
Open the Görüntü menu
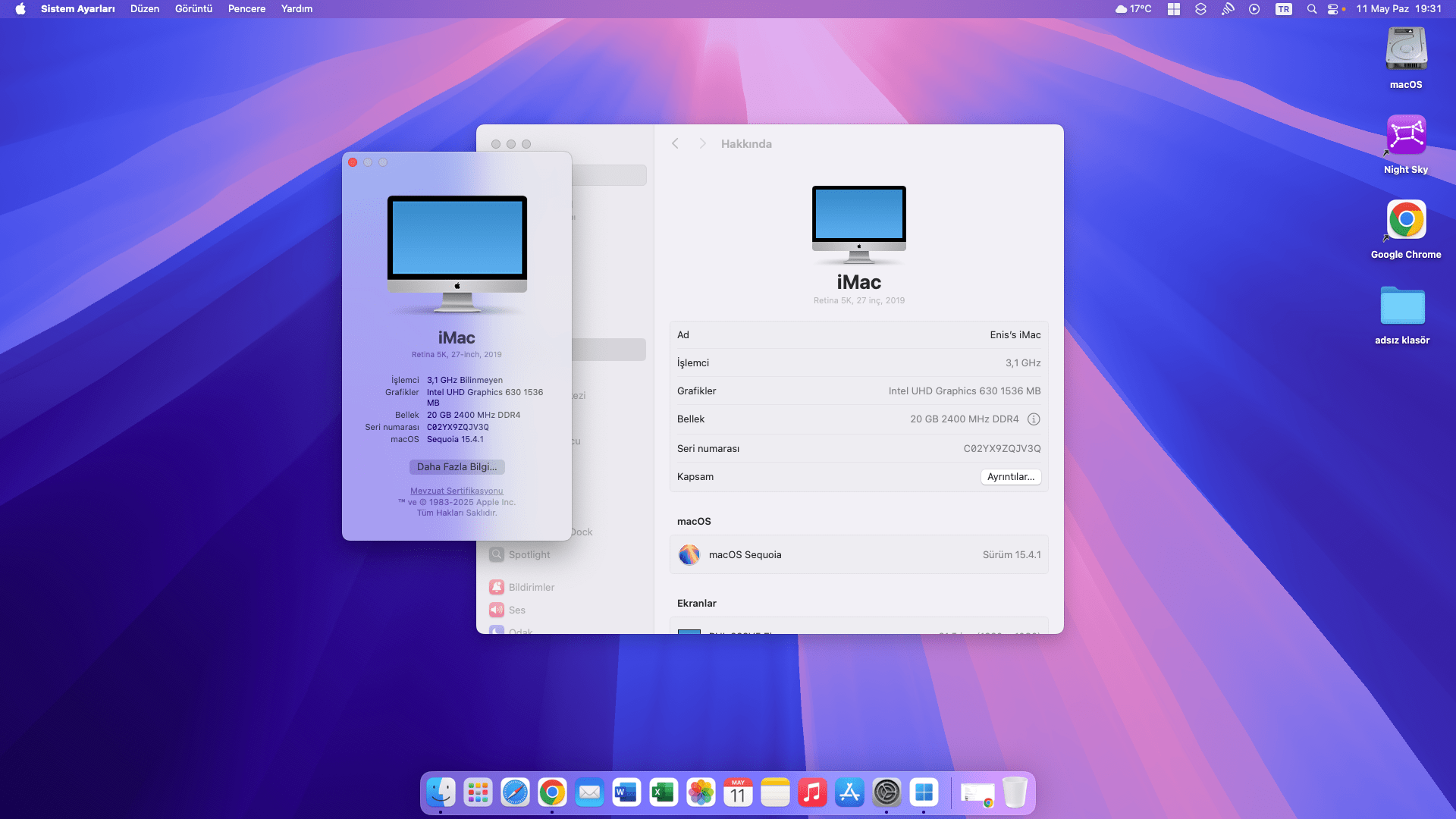pos(193,9)
